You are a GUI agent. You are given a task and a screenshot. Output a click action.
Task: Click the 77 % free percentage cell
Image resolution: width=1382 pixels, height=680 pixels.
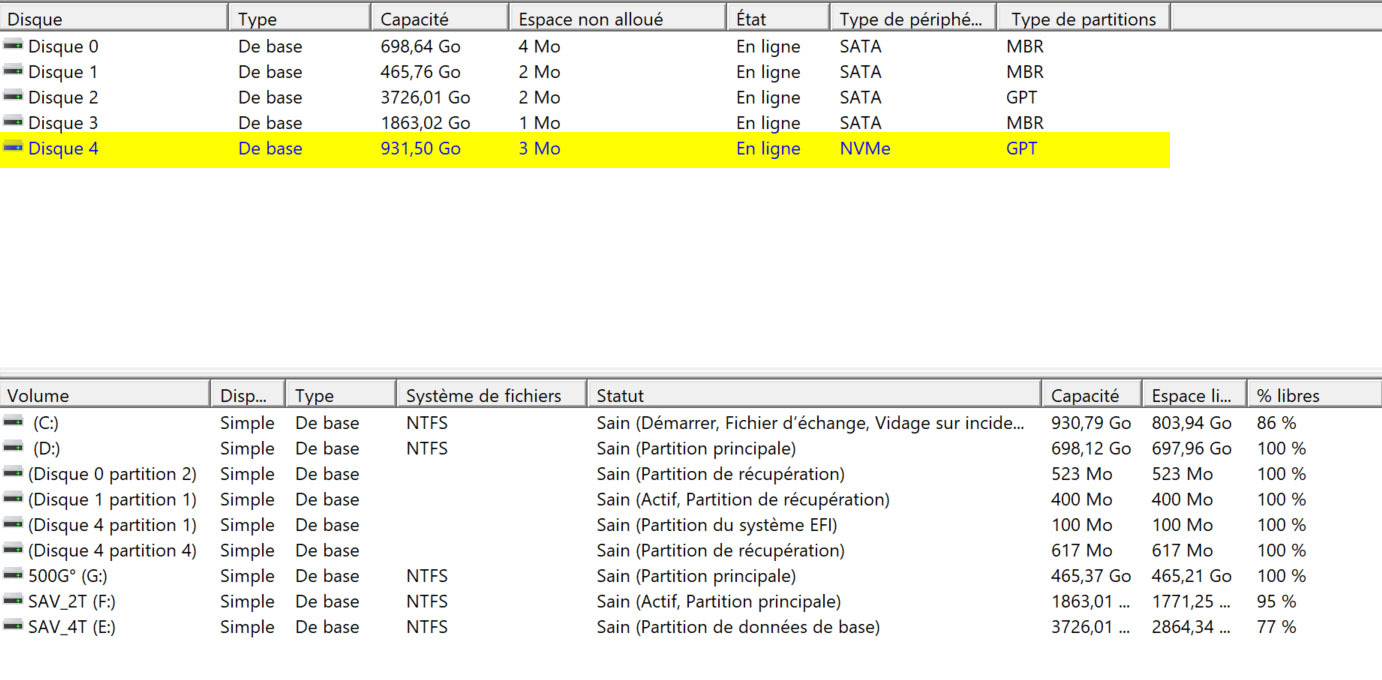1277,627
